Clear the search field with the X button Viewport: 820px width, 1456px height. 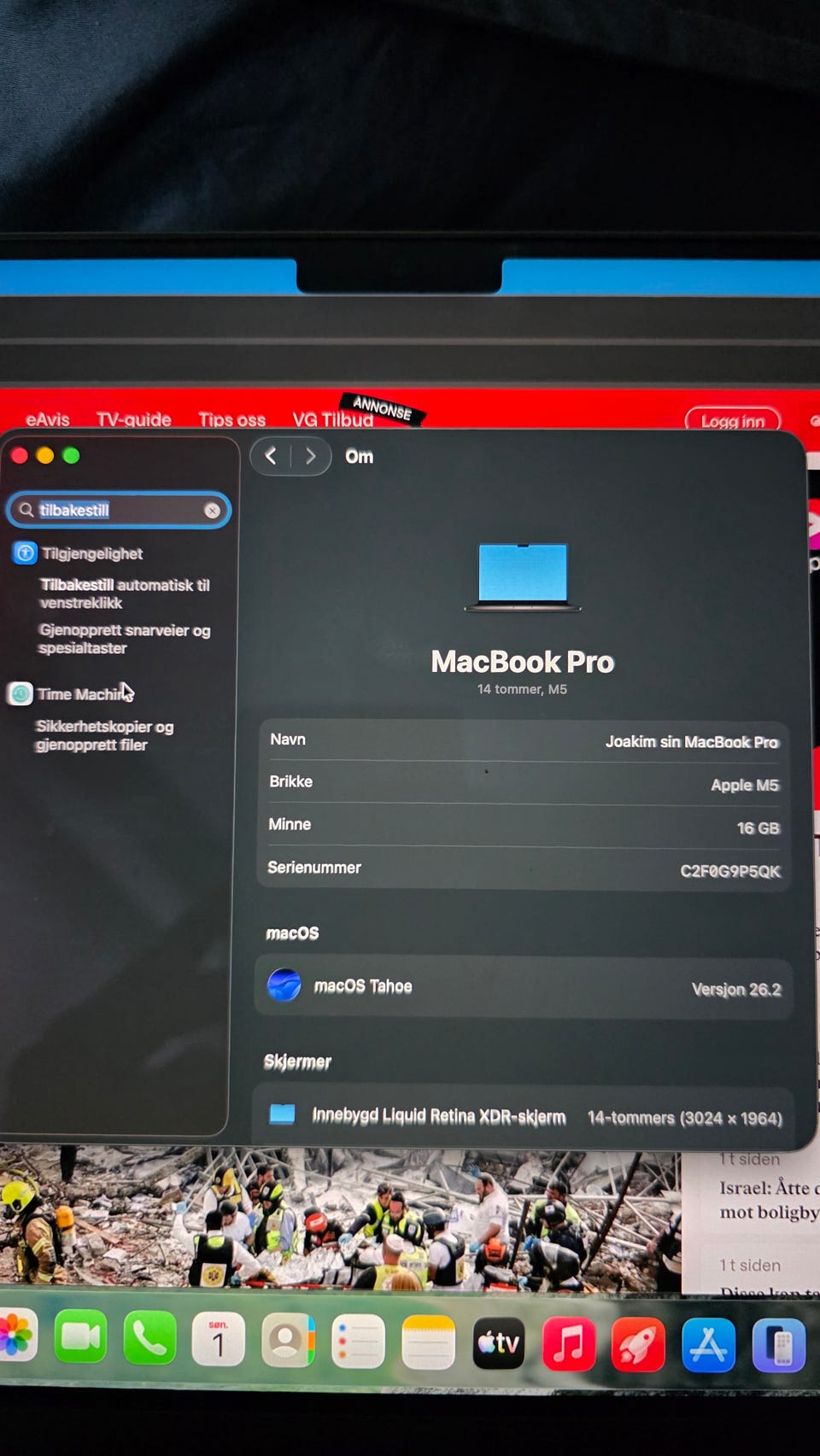click(212, 511)
